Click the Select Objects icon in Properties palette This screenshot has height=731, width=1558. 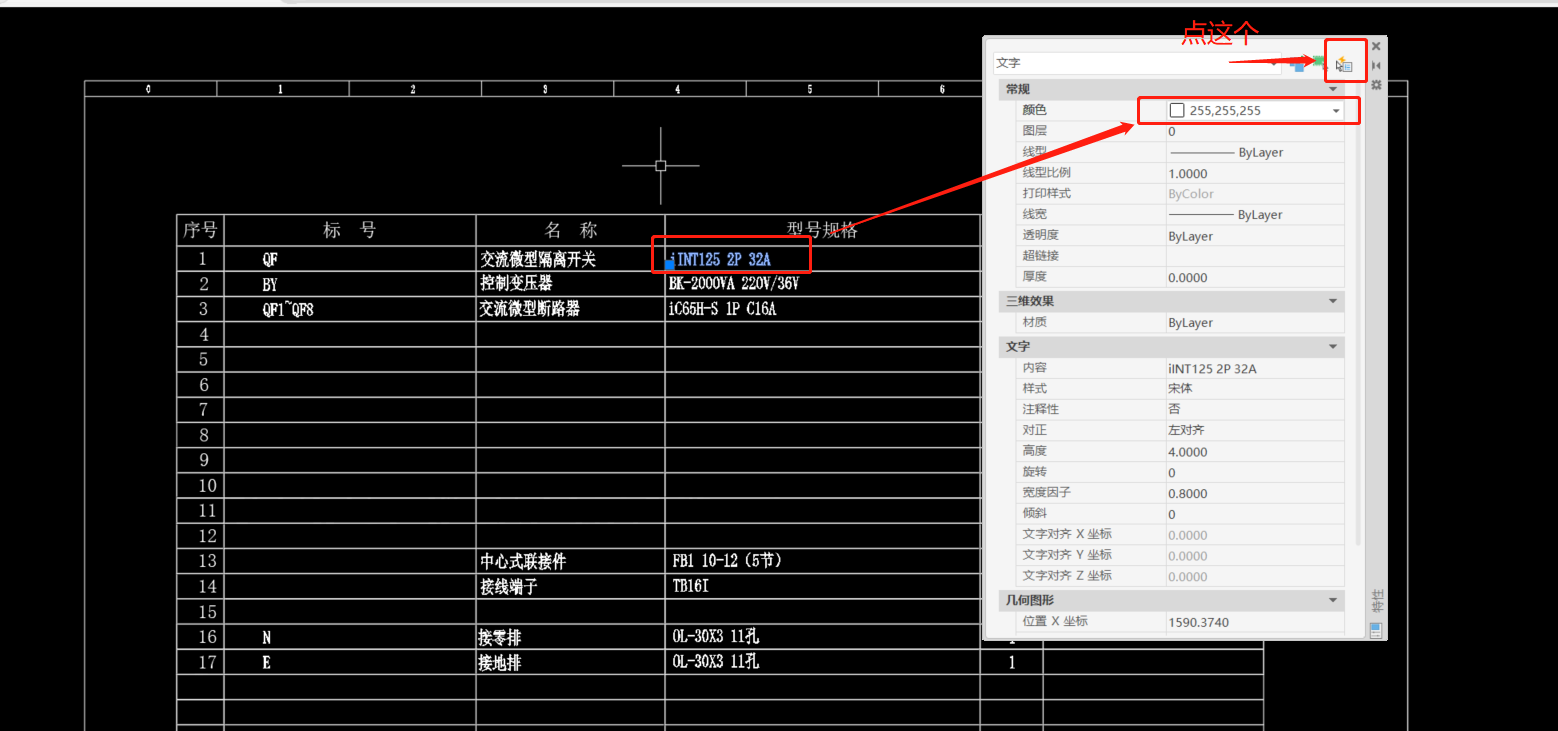(x=1320, y=64)
